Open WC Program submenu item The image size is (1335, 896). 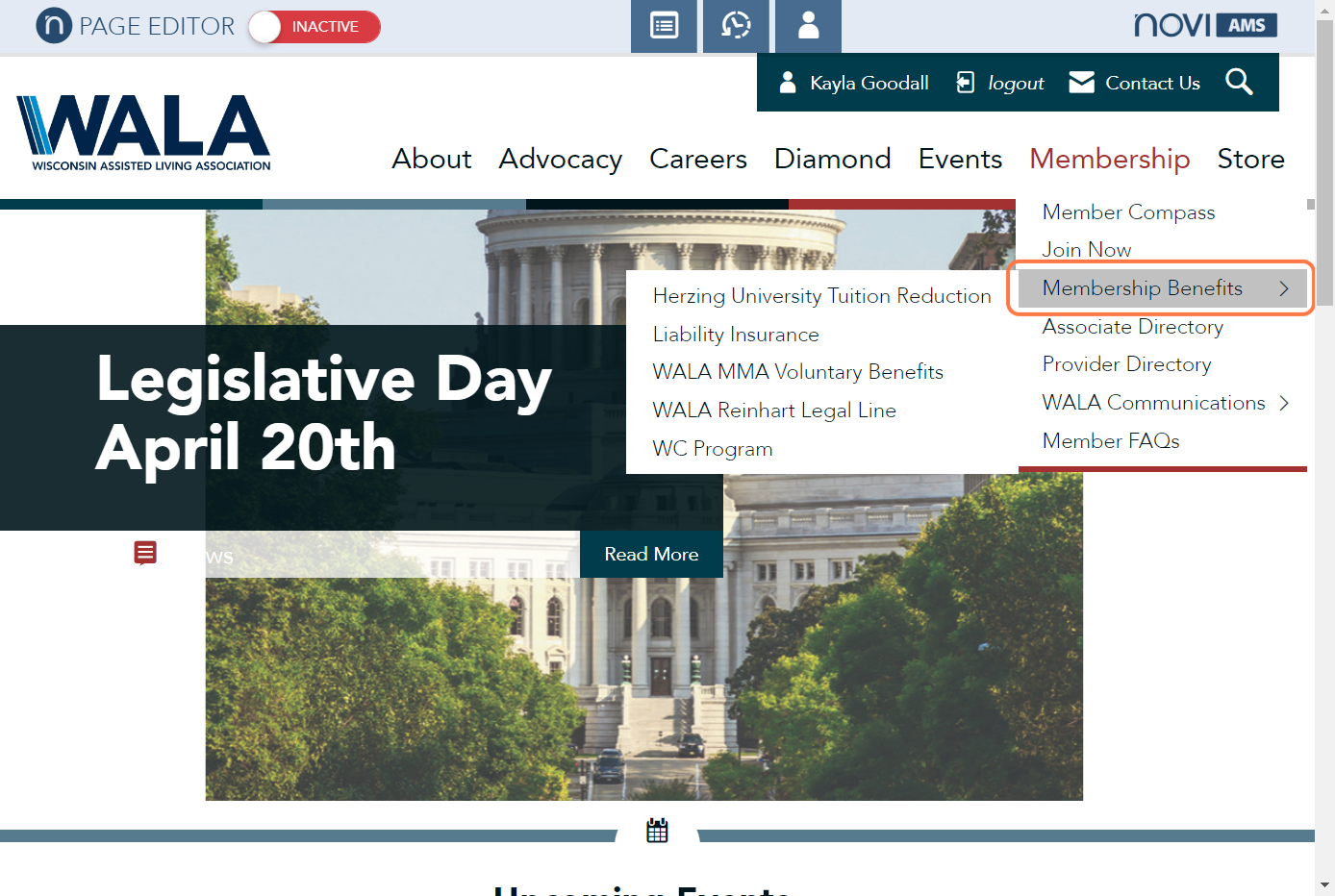pyautogui.click(x=713, y=449)
